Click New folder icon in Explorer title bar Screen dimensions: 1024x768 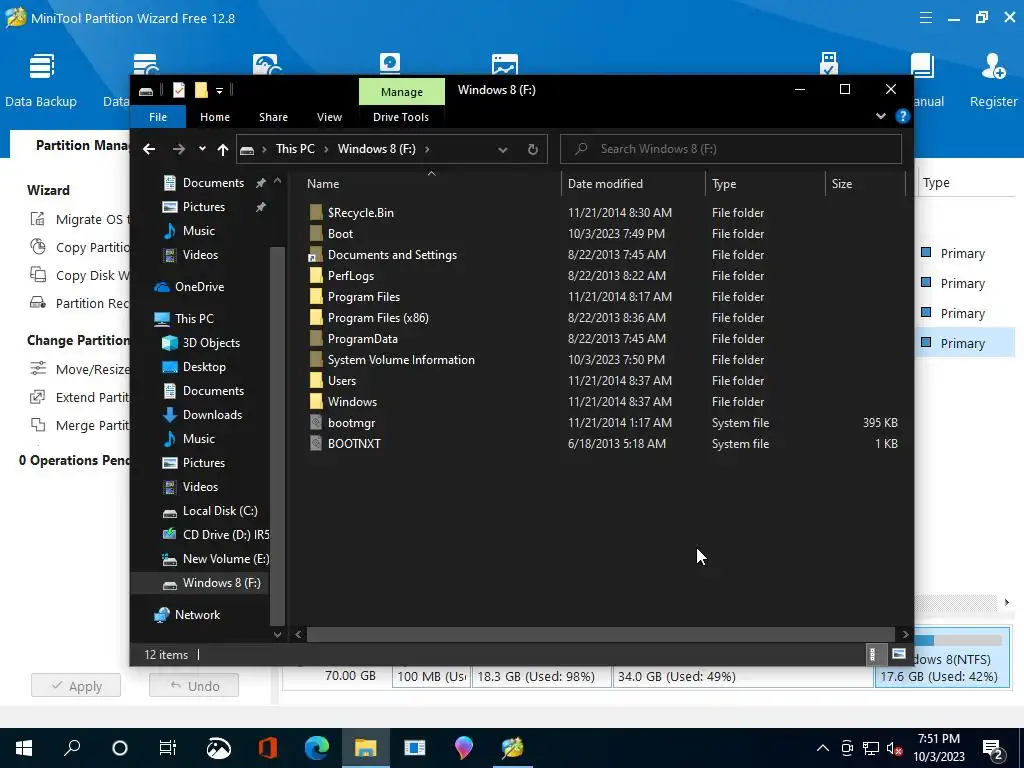pyautogui.click(x=201, y=90)
